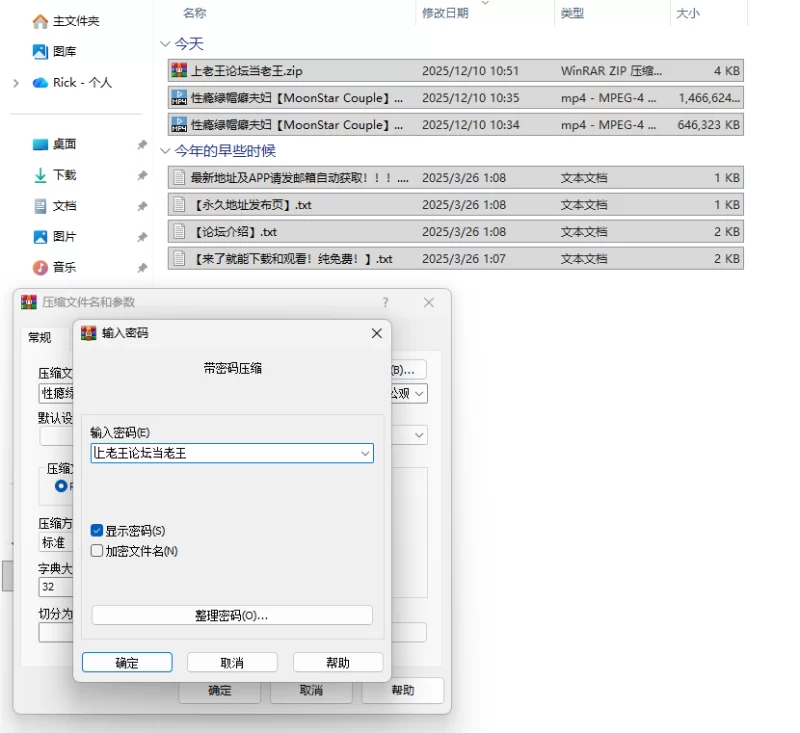Click 取消 in the 压缩文件名和参数 dialog
800x733 pixels.
pos(311,691)
